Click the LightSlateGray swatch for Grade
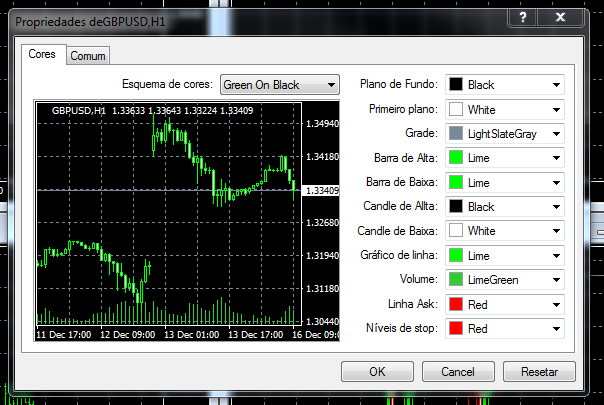Image resolution: width=604 pixels, height=405 pixels. [456, 134]
